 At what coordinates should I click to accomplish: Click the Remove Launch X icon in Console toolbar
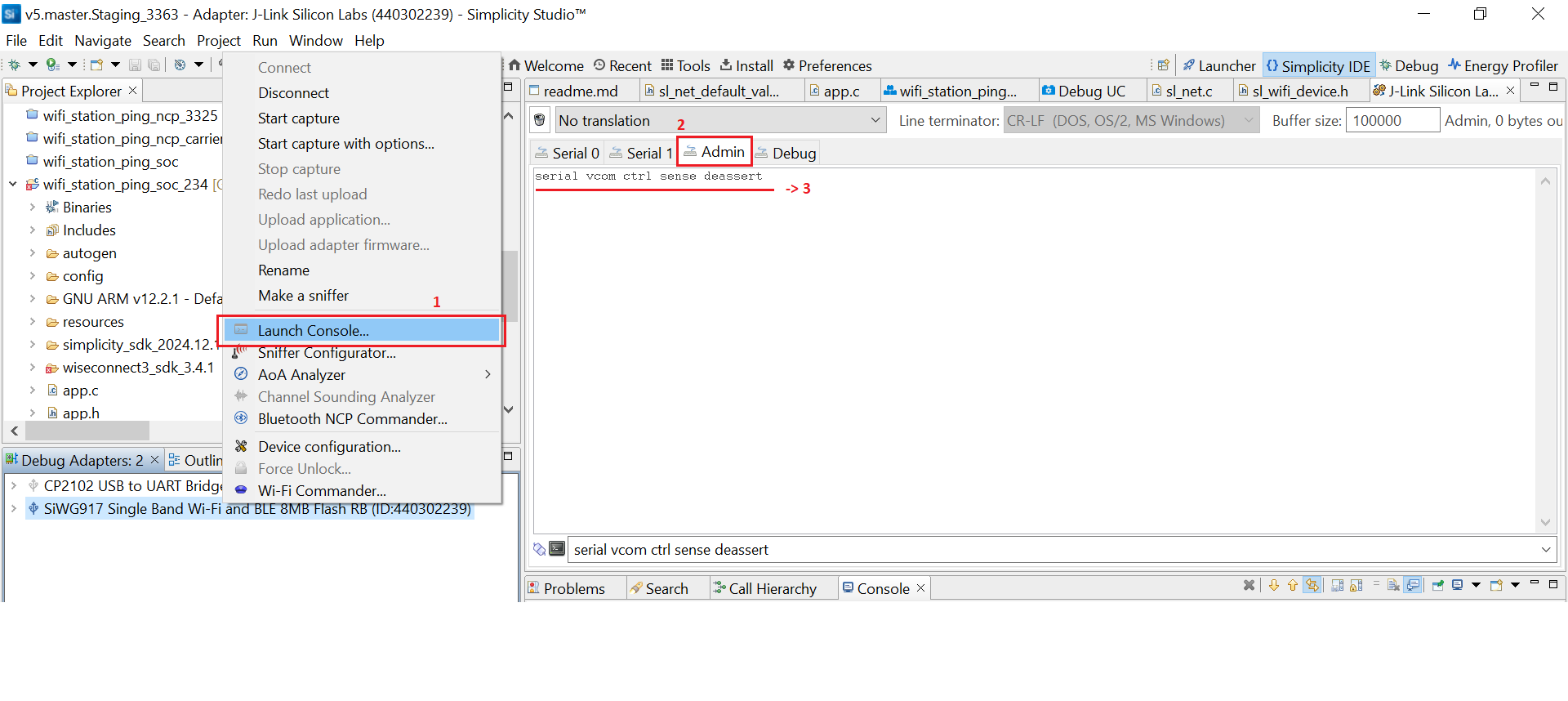(1249, 585)
